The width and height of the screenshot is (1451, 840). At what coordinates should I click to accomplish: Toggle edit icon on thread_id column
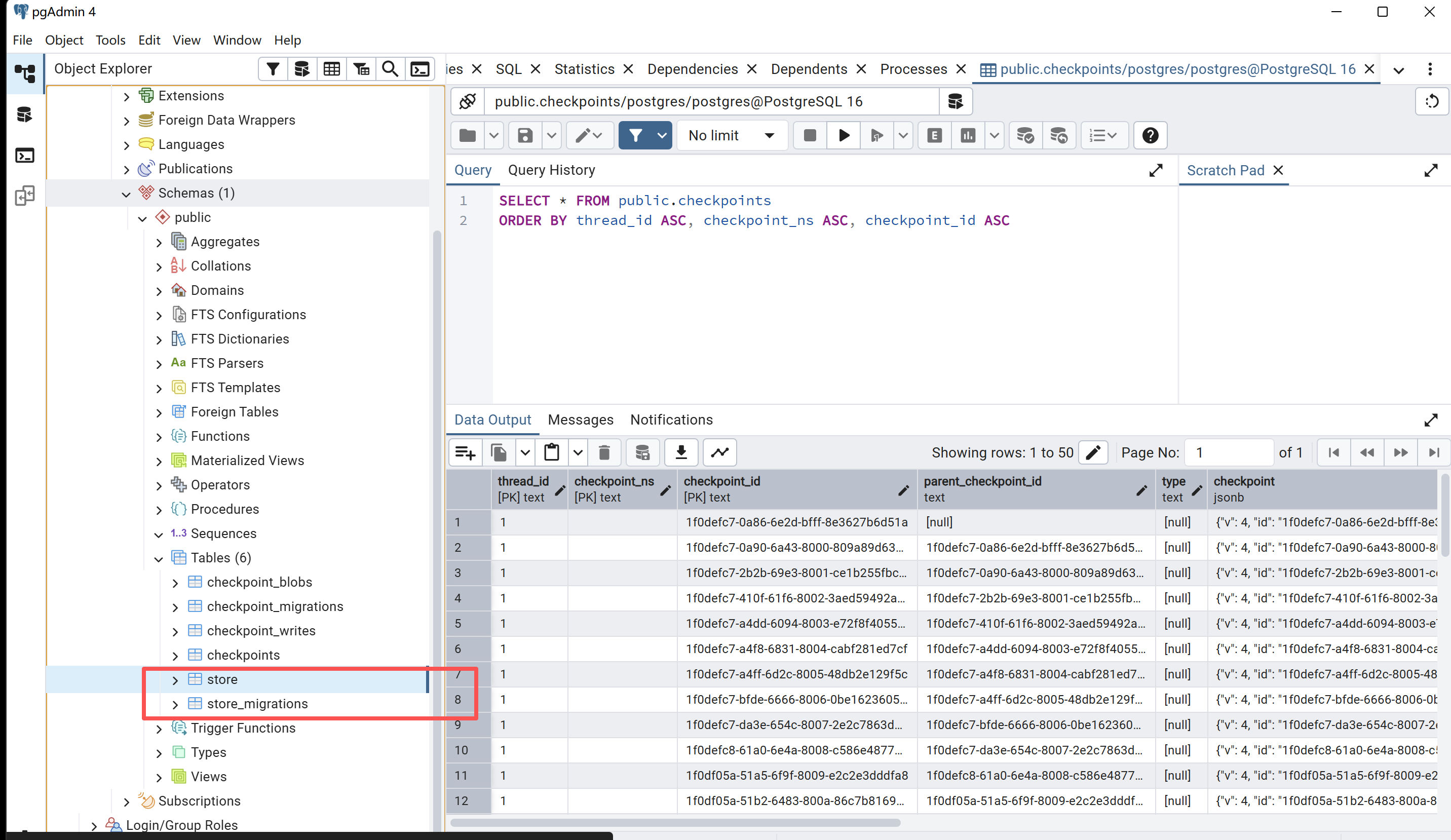click(x=559, y=490)
